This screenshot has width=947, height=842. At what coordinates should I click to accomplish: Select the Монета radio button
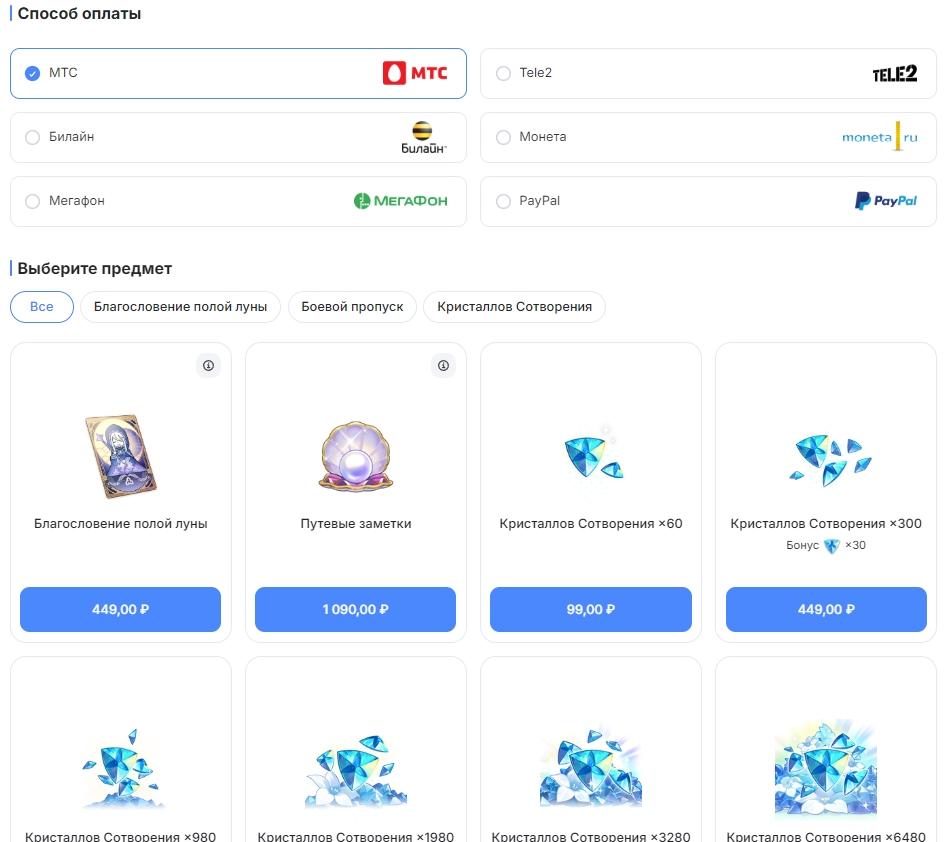point(503,137)
